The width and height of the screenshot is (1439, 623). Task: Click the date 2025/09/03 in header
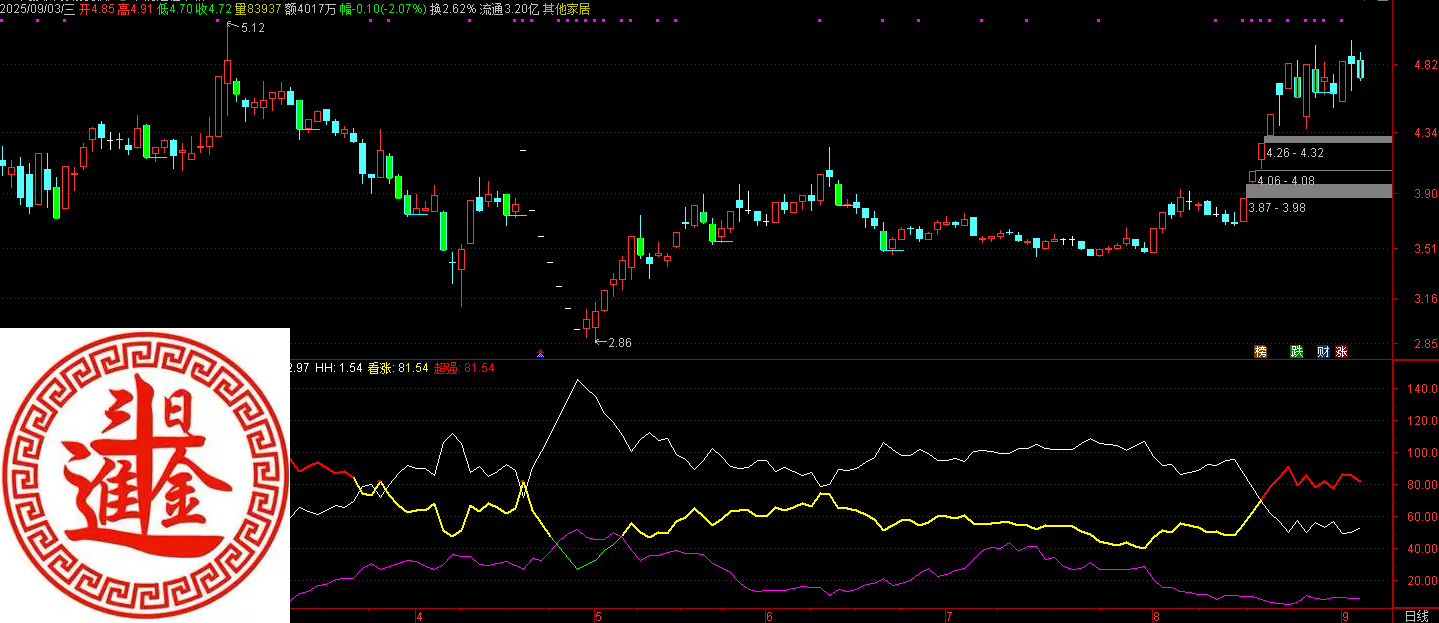point(31,9)
